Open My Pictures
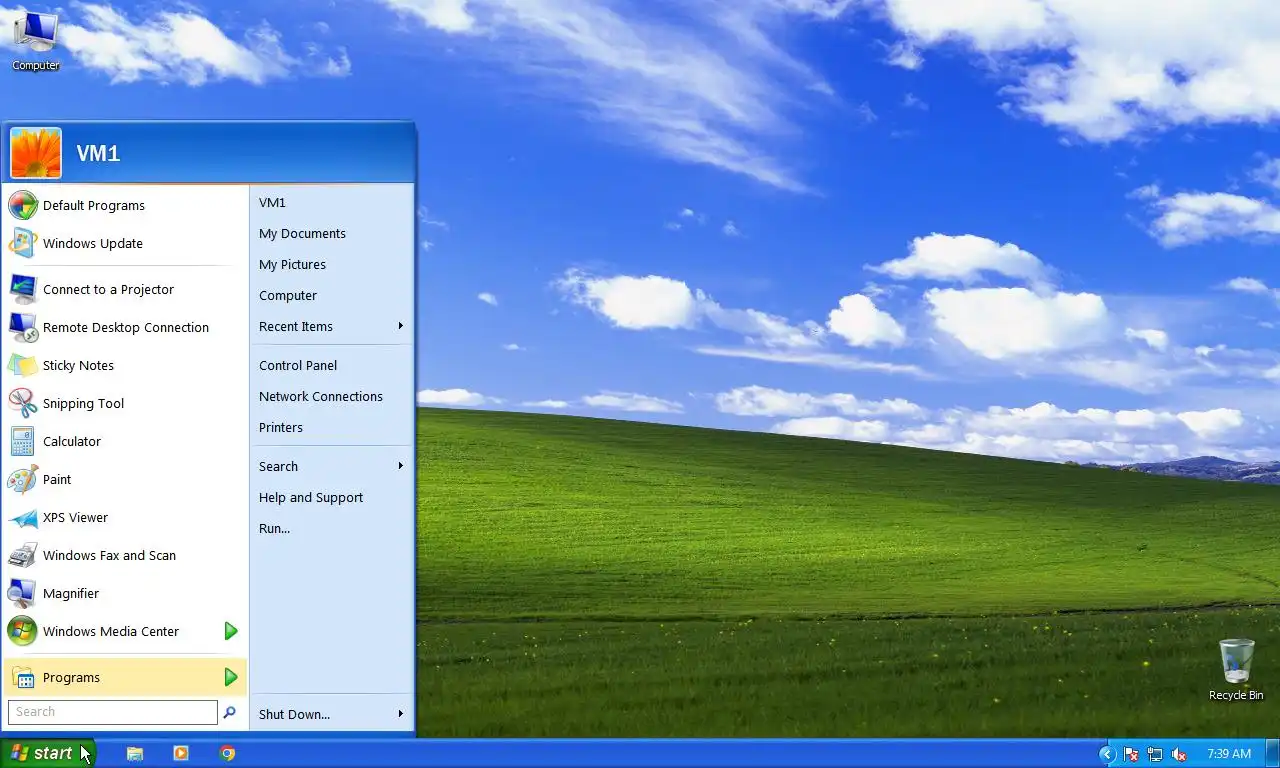This screenshot has height=768, width=1280. (331, 264)
